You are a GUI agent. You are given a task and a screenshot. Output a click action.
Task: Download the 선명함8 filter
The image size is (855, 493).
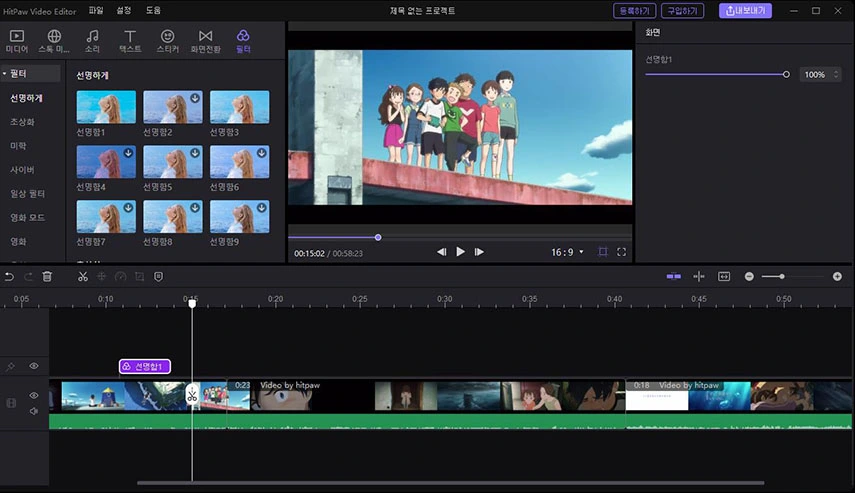(x=195, y=208)
